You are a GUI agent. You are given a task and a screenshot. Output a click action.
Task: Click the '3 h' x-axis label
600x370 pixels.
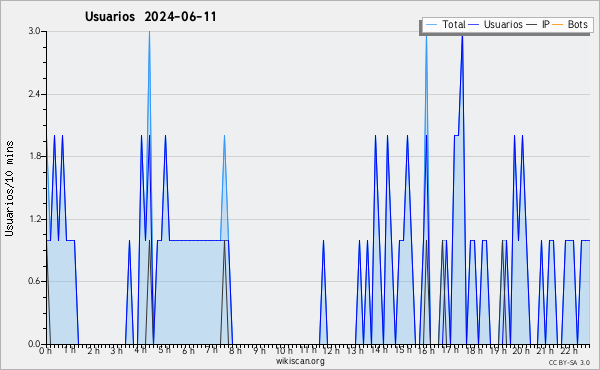click(x=117, y=350)
